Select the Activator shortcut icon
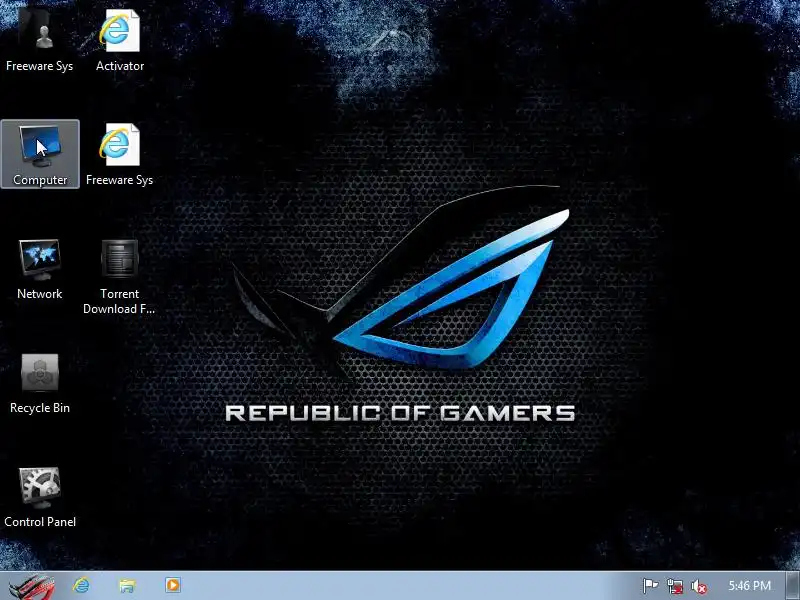 [119, 41]
